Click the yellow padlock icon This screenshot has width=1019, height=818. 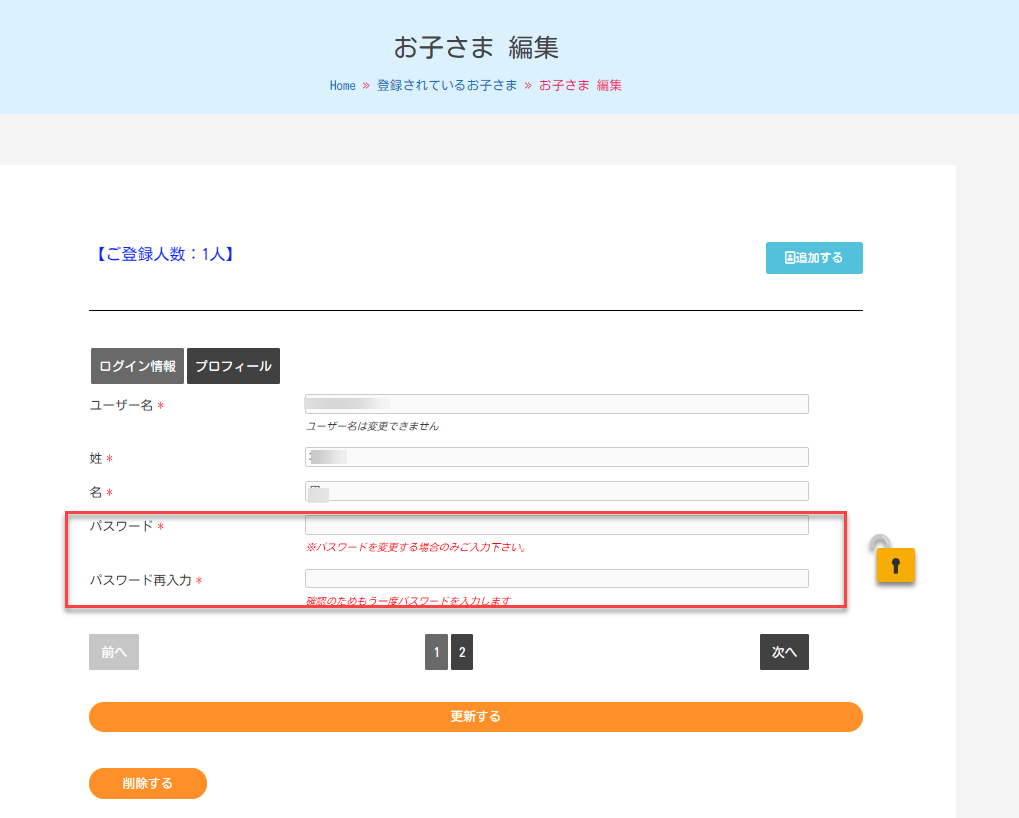(895, 564)
